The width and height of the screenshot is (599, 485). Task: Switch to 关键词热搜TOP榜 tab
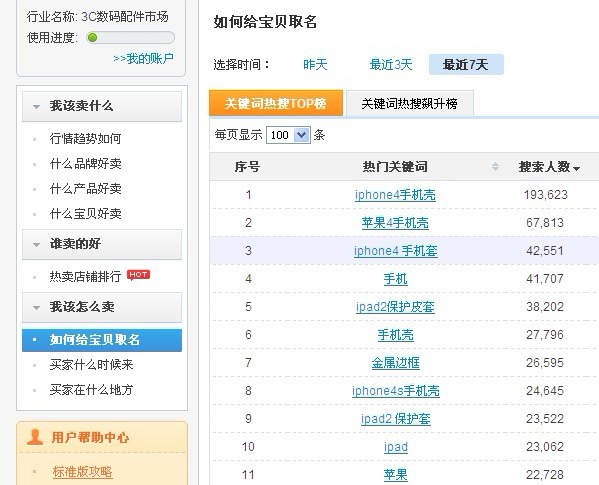[276, 103]
